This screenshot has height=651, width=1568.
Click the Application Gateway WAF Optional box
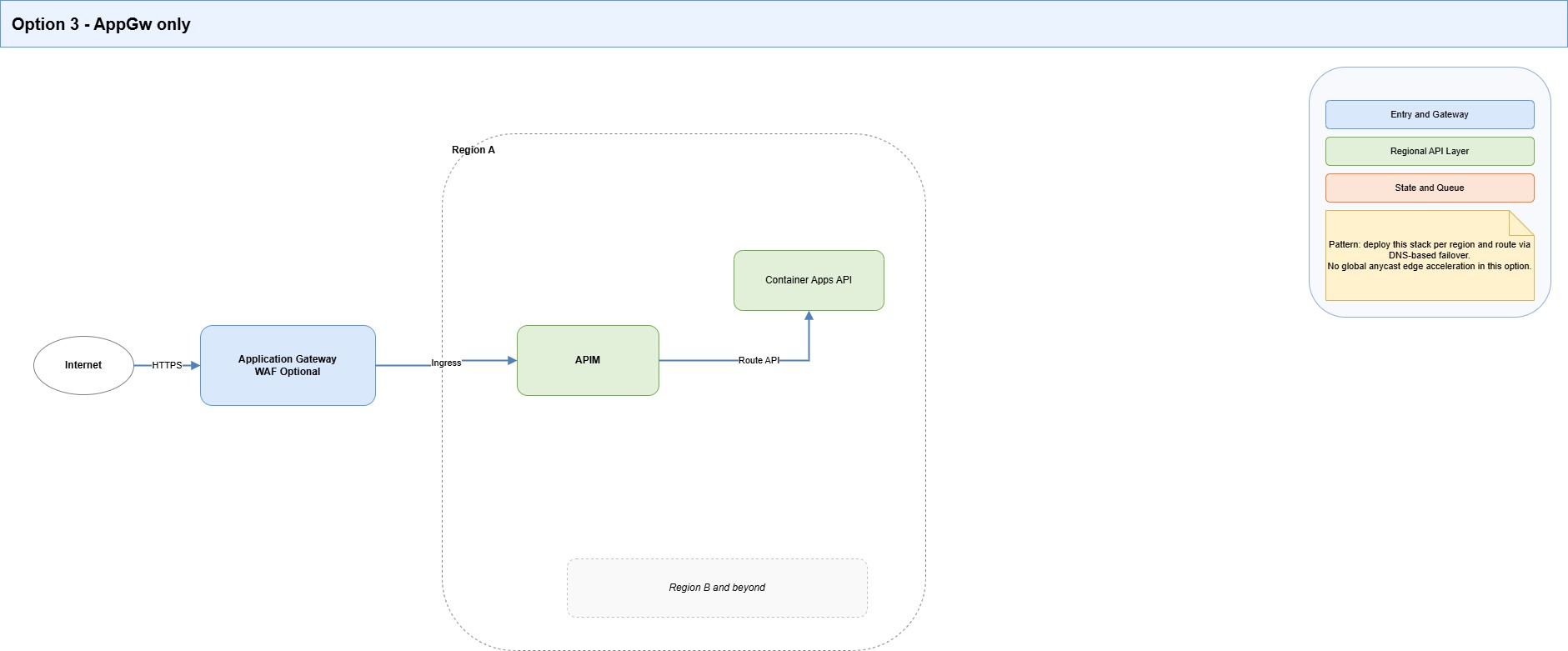pyautogui.click(x=288, y=365)
